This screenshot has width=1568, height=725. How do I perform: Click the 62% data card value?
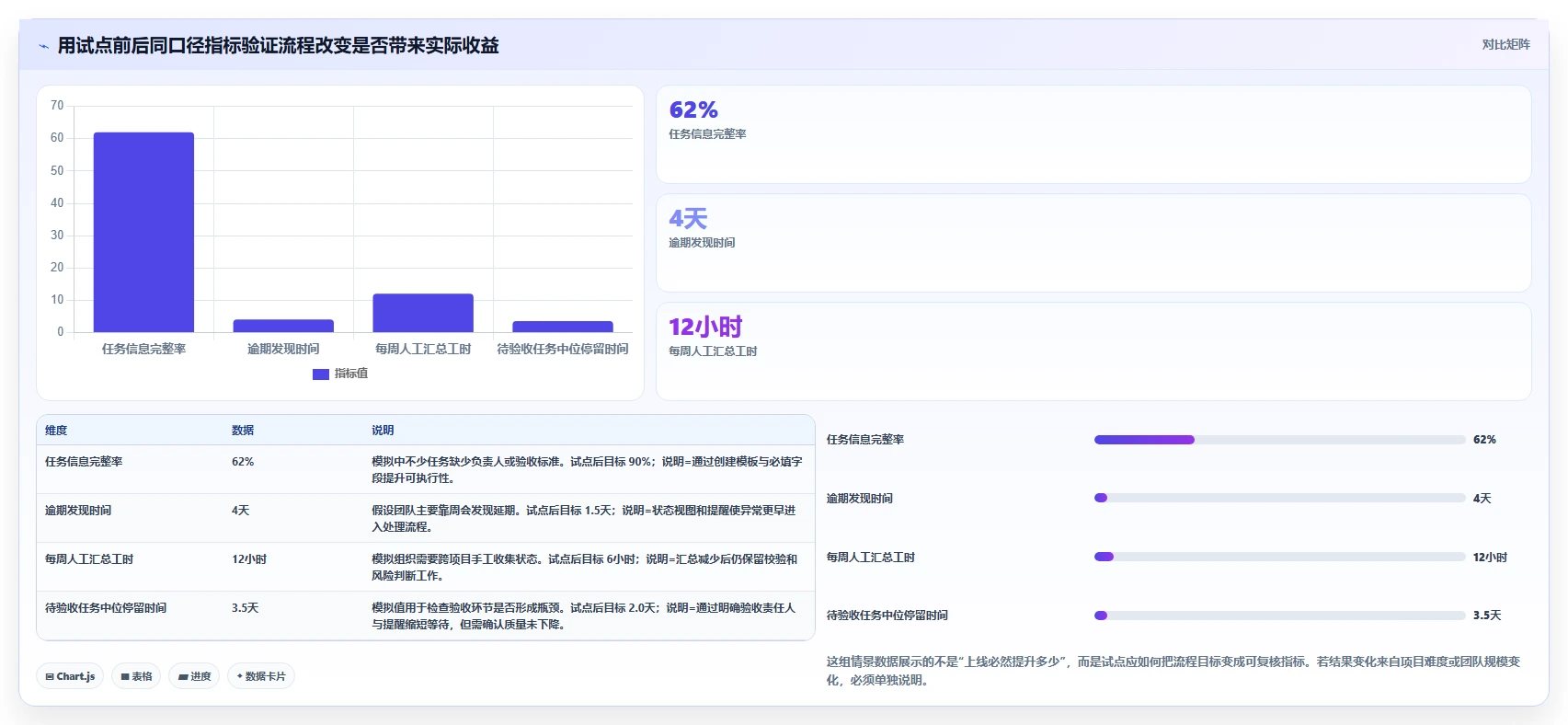693,110
